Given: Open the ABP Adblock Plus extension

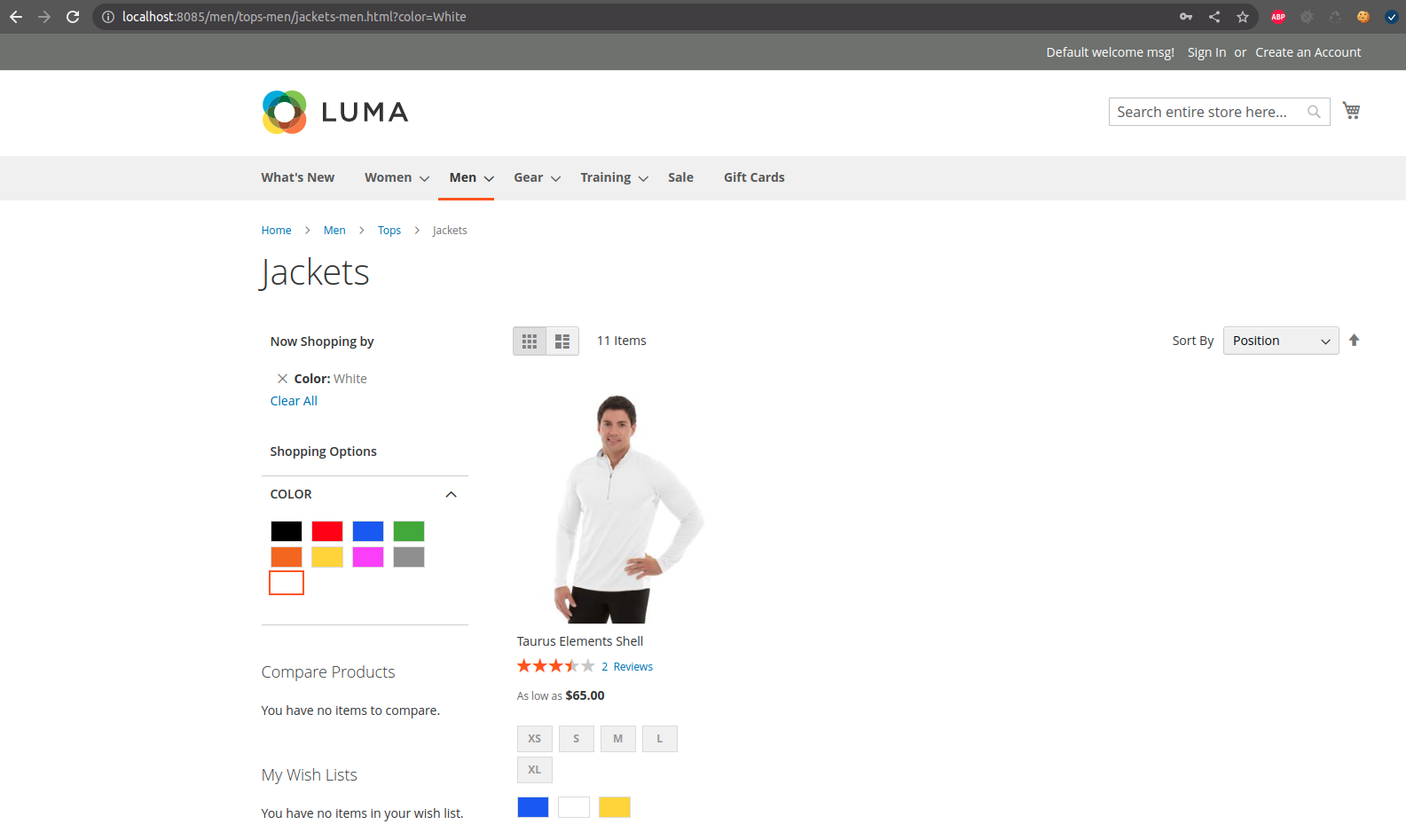Looking at the screenshot, I should pyautogui.click(x=1278, y=17).
